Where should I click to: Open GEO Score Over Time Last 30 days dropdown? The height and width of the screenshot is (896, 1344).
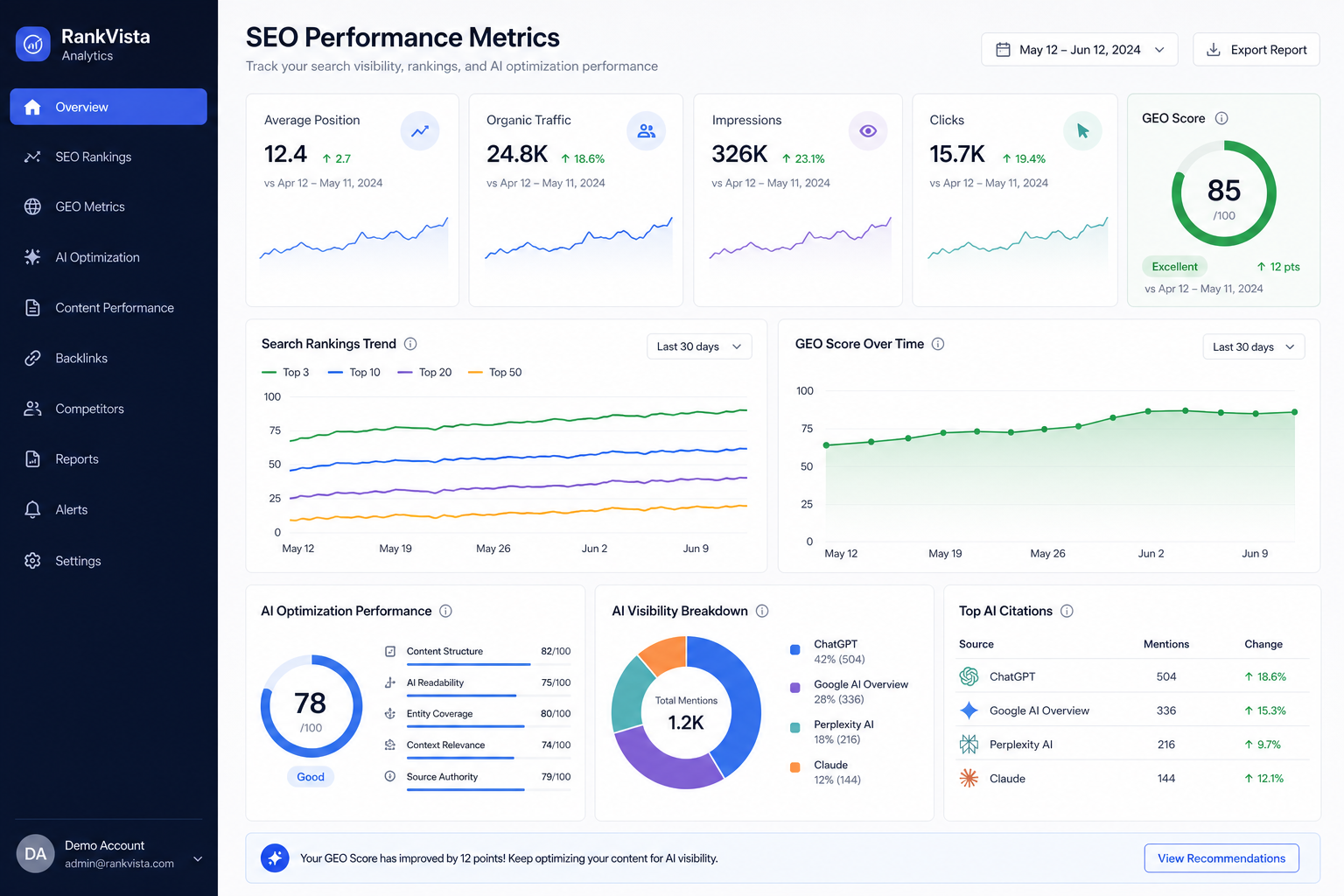pyautogui.click(x=1254, y=346)
